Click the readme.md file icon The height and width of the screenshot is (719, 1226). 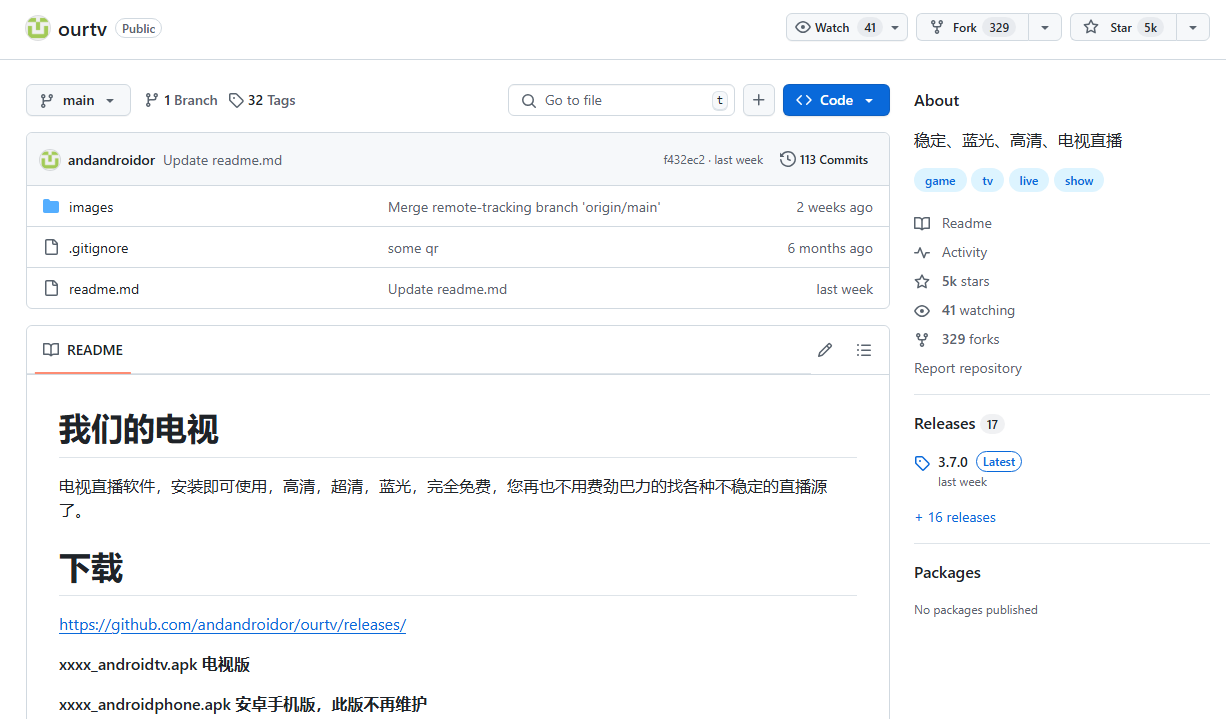(51, 289)
